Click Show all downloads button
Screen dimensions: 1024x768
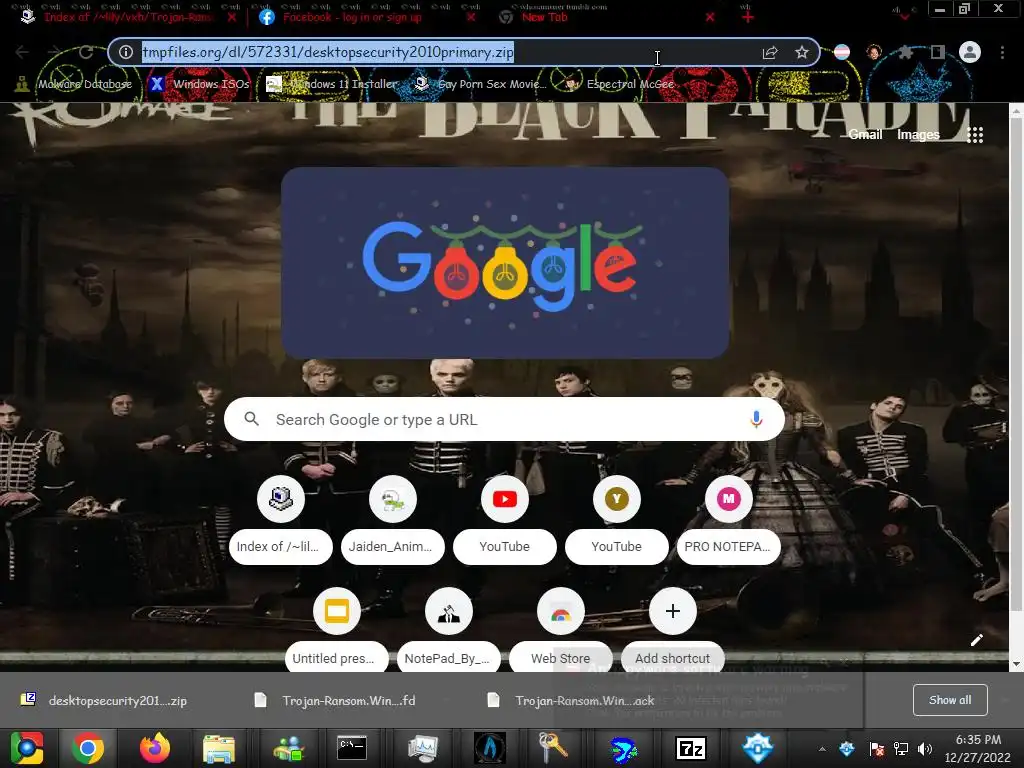pyautogui.click(x=950, y=700)
